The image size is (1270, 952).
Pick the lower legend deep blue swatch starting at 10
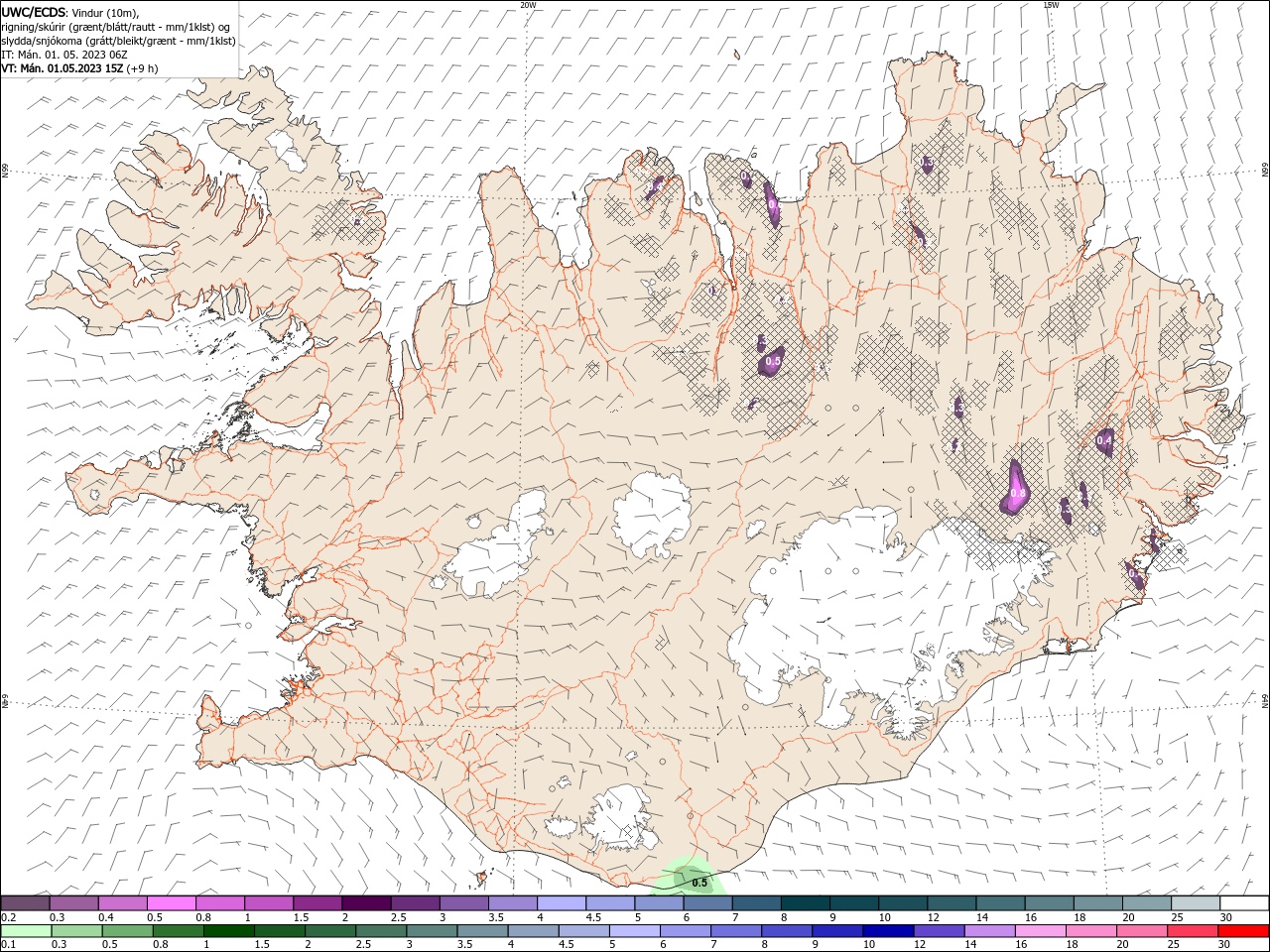point(888,931)
